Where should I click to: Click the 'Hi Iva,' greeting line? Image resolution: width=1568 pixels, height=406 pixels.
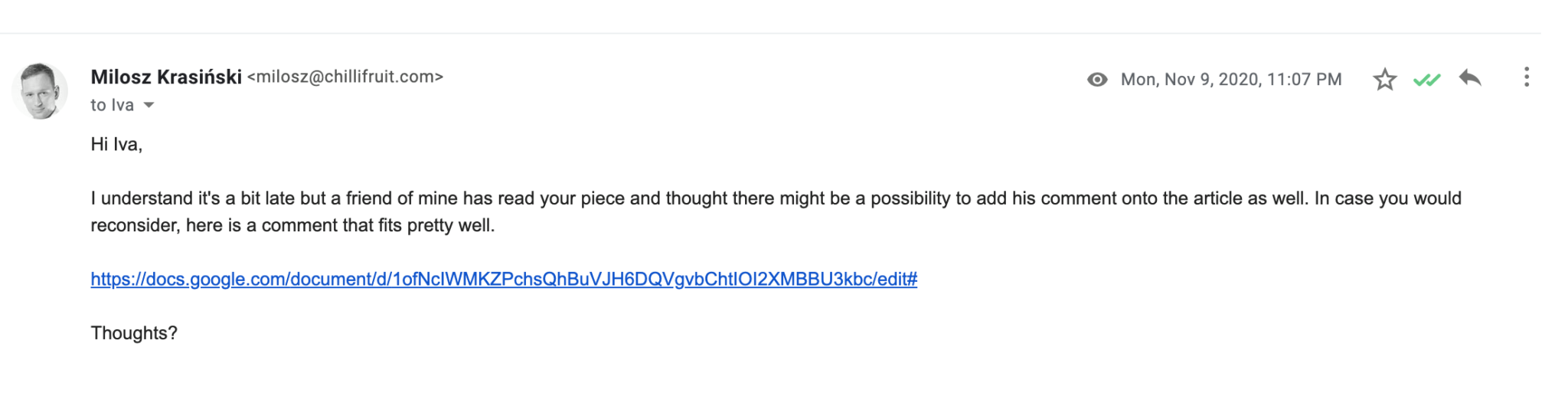(x=116, y=144)
